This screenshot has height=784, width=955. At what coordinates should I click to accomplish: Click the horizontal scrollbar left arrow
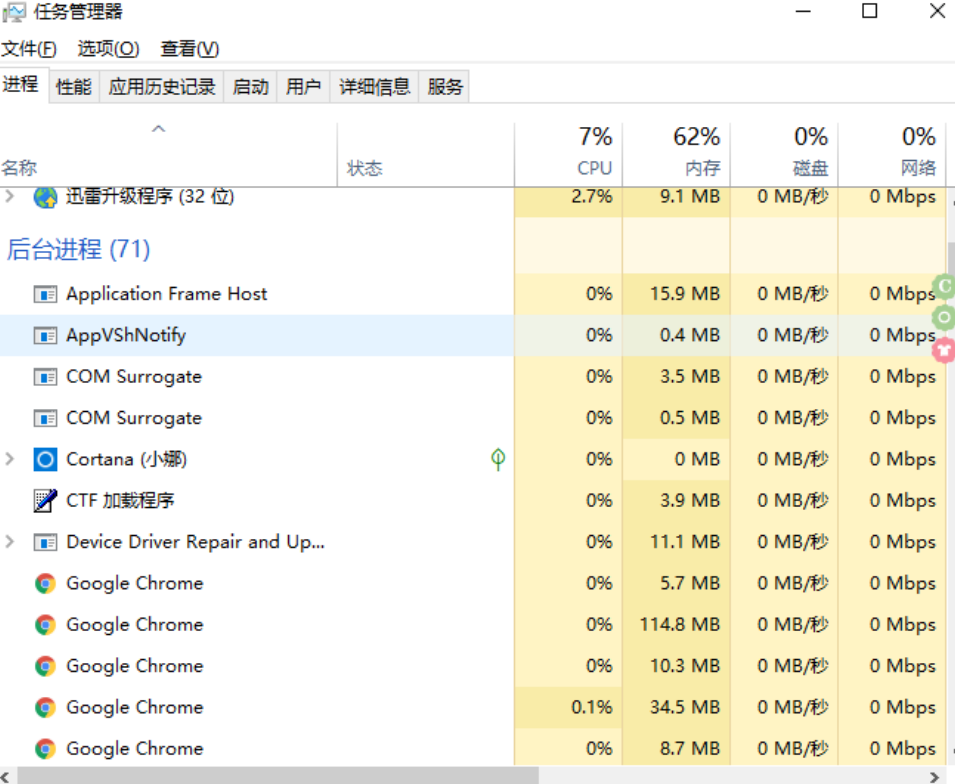(x=5, y=776)
